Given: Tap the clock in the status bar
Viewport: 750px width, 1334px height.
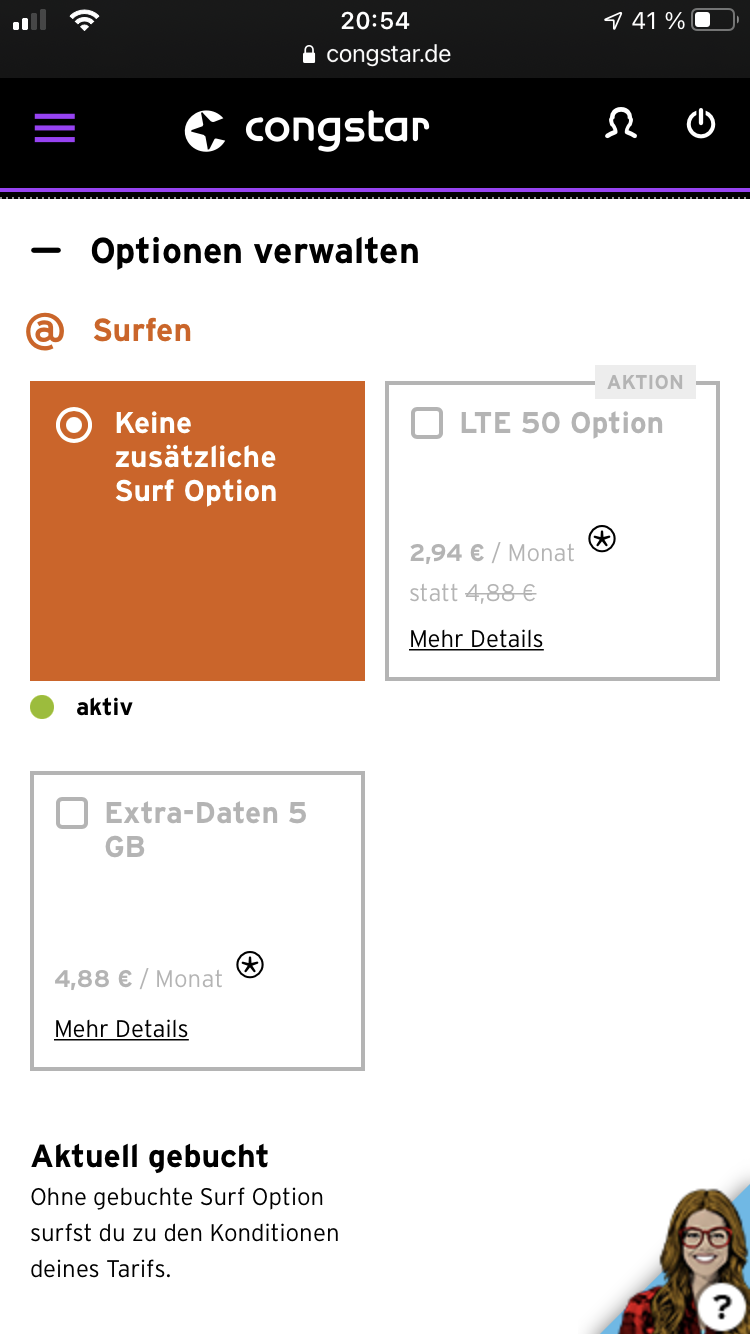Looking at the screenshot, I should (x=375, y=20).
